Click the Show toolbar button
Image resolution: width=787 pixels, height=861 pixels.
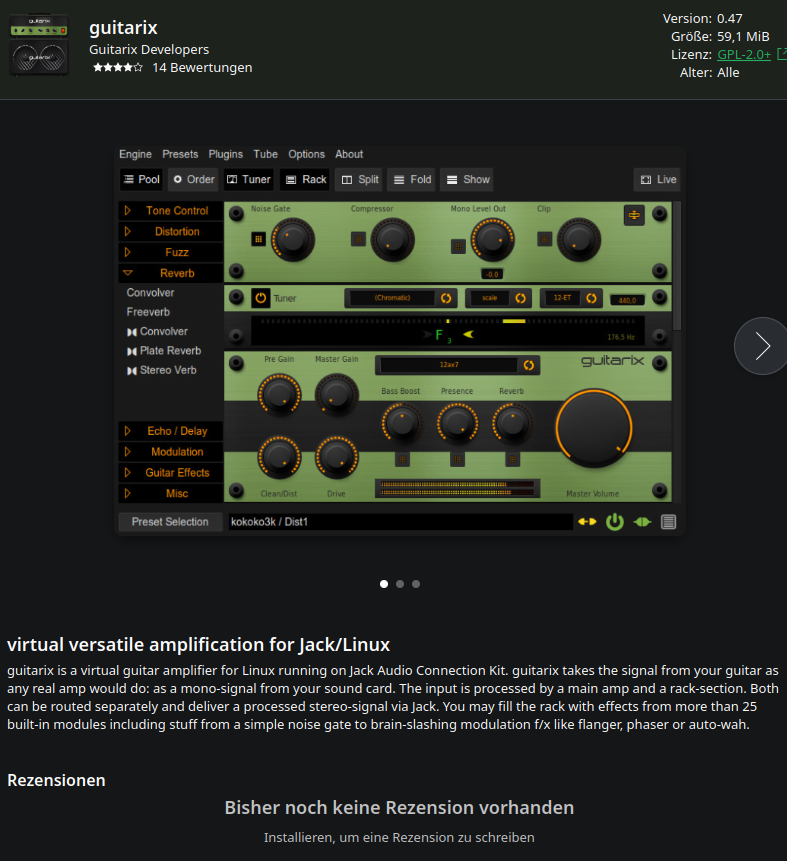(x=467, y=180)
